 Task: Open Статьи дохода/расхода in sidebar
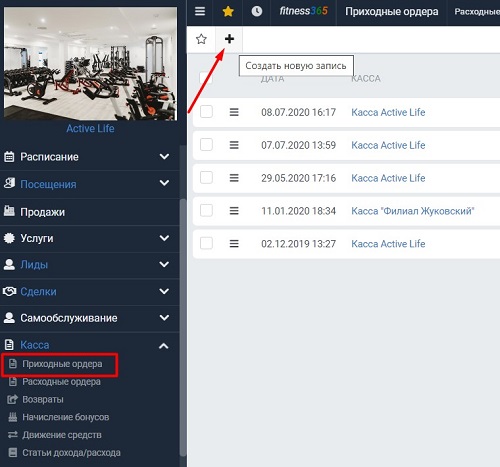(71, 453)
